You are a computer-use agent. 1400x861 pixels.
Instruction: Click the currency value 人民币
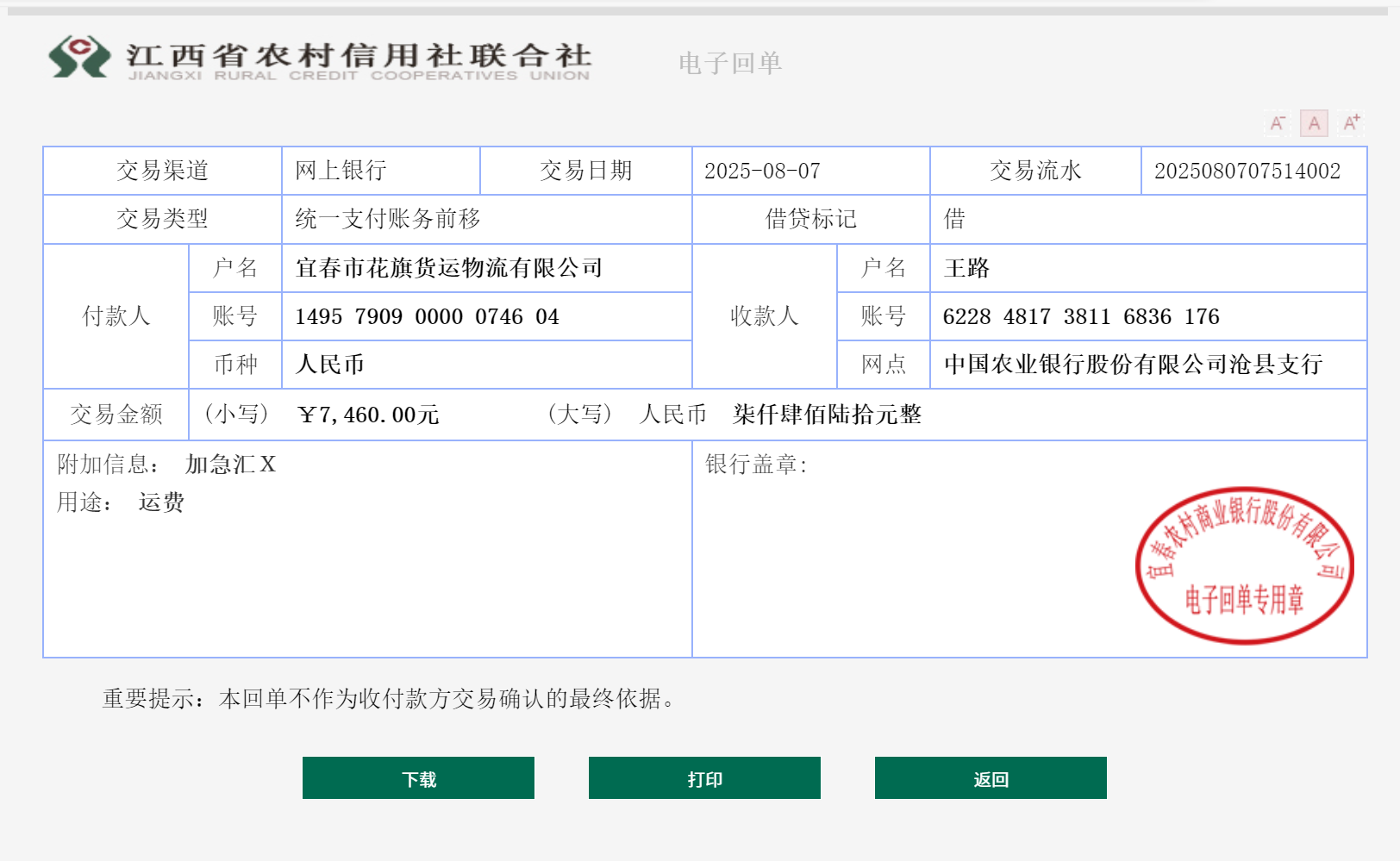pos(329,365)
